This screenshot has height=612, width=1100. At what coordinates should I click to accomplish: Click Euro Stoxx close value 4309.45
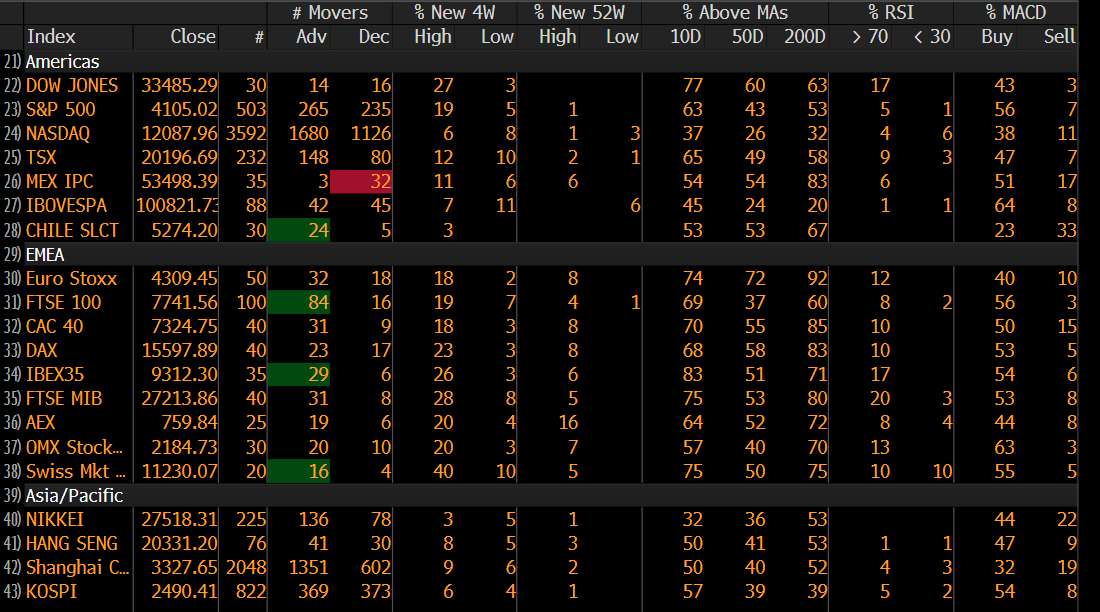[184, 279]
